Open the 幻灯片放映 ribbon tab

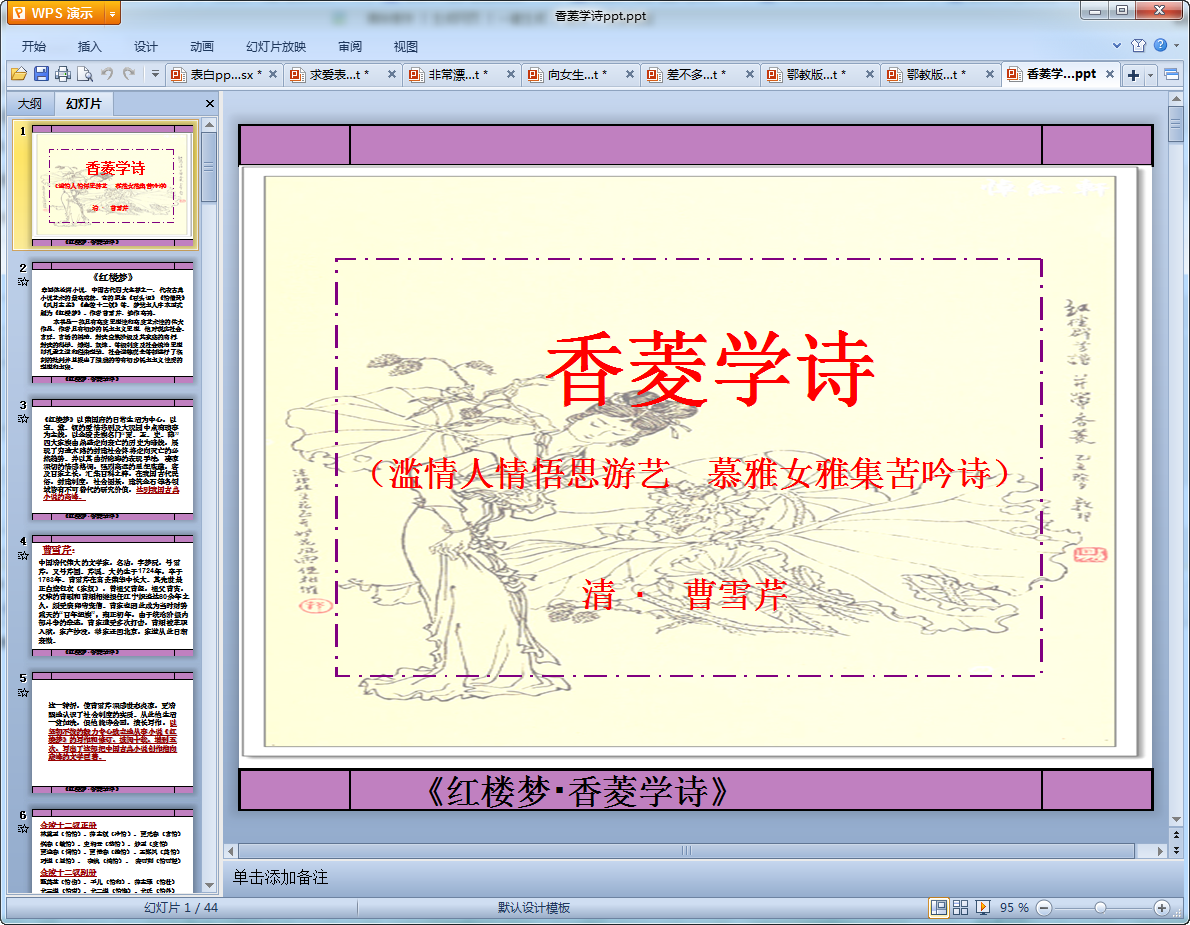276,46
